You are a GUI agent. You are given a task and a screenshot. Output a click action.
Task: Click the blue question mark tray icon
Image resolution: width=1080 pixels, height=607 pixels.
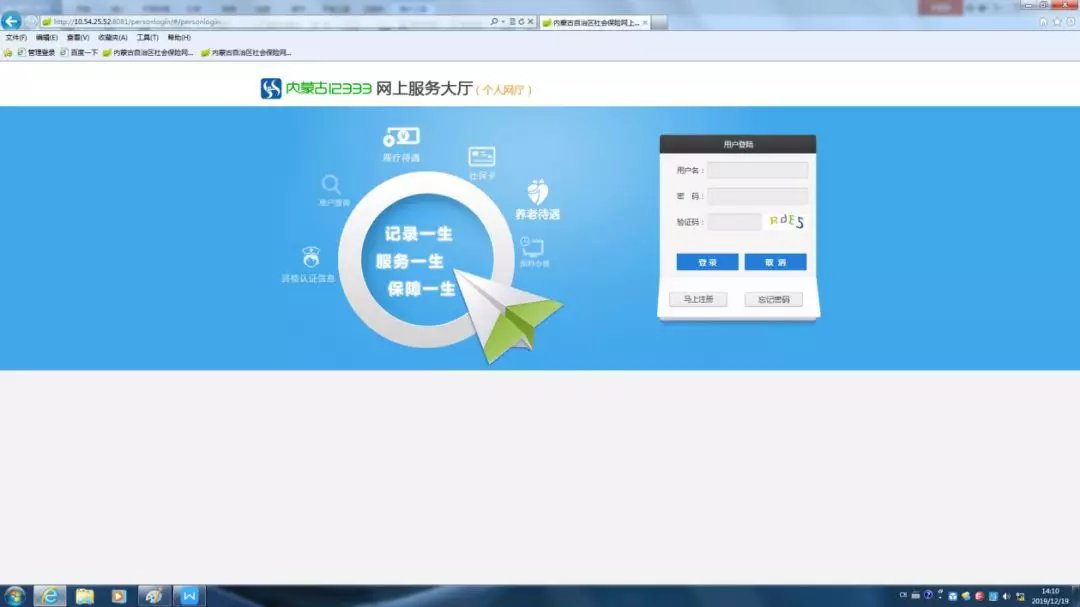point(928,595)
